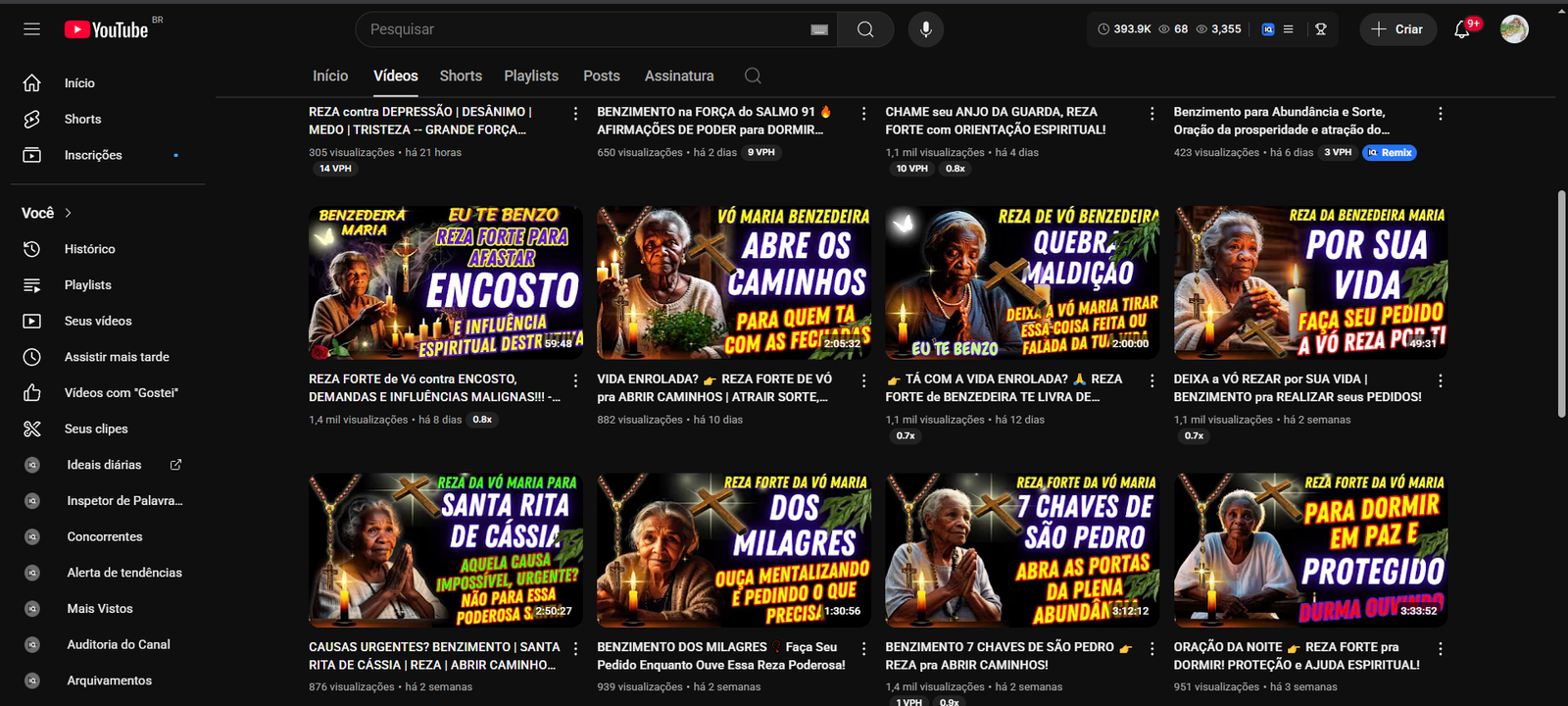Open CHAME seu ANJO DA GUARDA title
Viewport: 1568px width, 706px height.
coord(996,121)
